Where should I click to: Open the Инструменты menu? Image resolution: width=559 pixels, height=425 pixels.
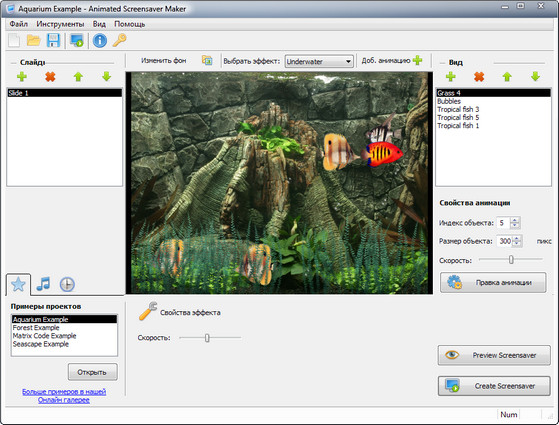(60, 24)
